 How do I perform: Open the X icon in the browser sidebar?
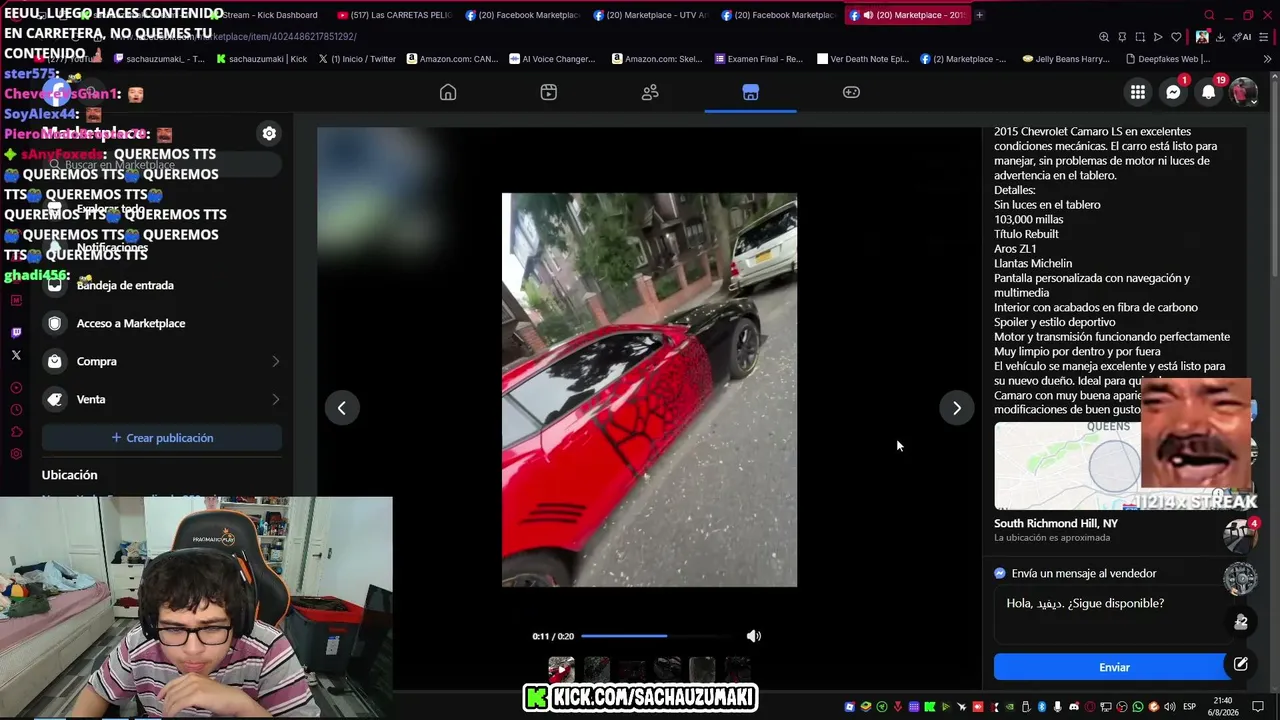16,355
